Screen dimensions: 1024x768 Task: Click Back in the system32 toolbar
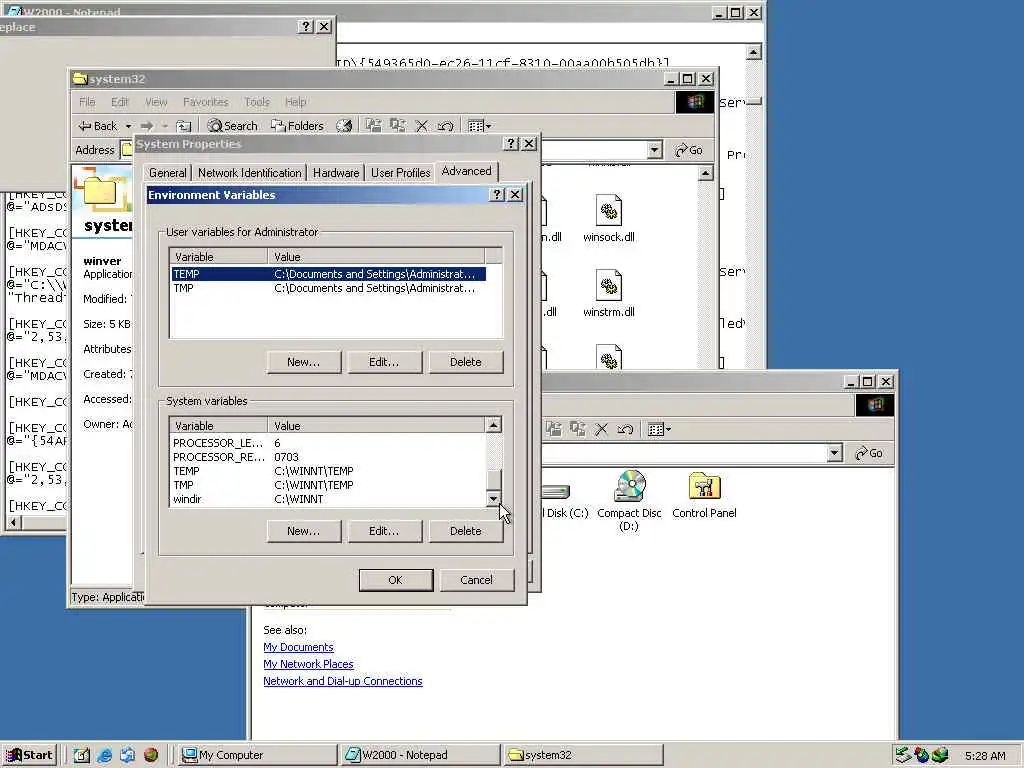[x=98, y=125]
